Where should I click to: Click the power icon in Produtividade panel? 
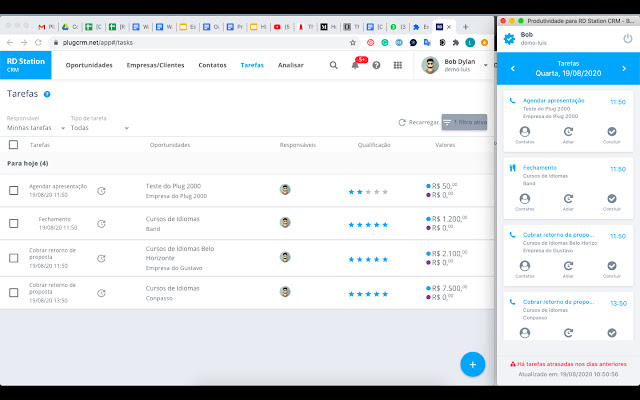(x=627, y=39)
